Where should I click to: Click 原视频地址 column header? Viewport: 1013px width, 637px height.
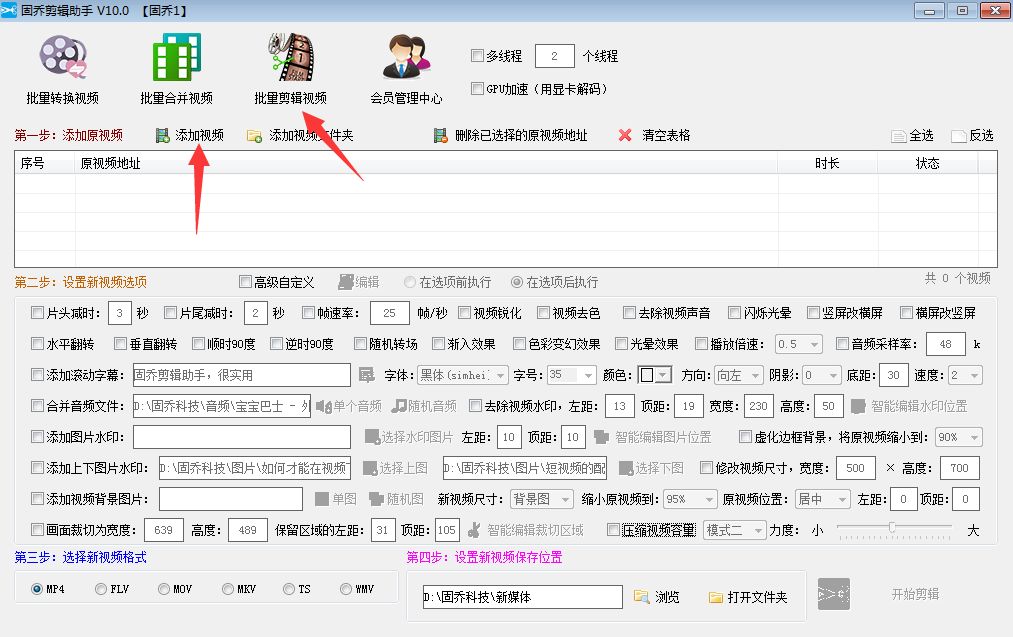[426, 163]
